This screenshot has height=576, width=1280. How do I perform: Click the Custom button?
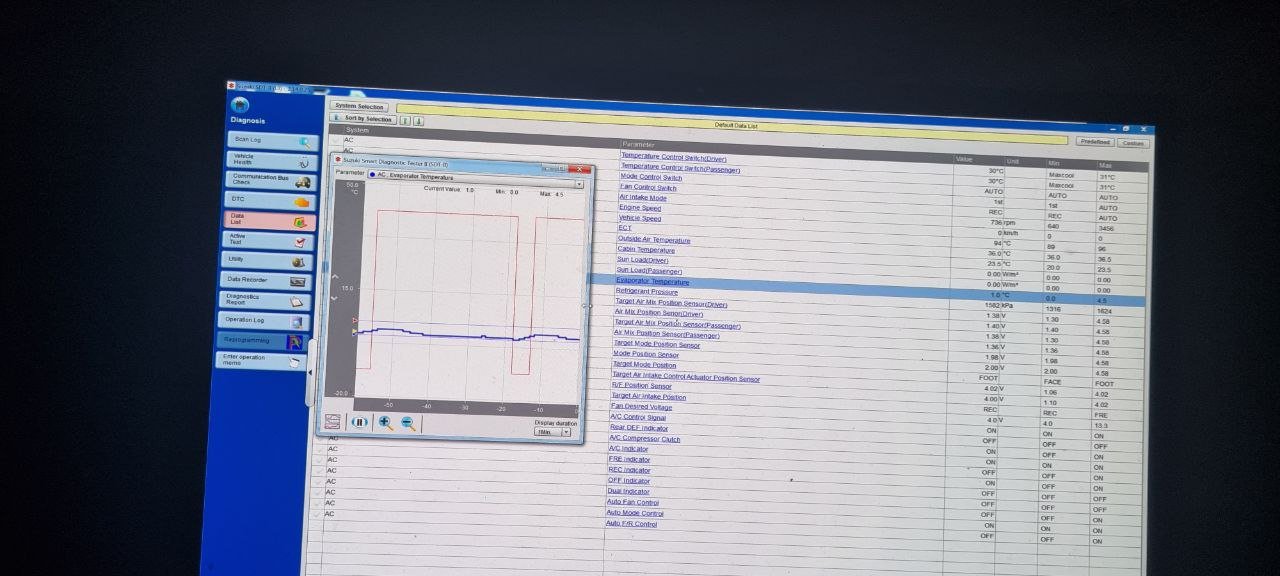(x=1132, y=143)
